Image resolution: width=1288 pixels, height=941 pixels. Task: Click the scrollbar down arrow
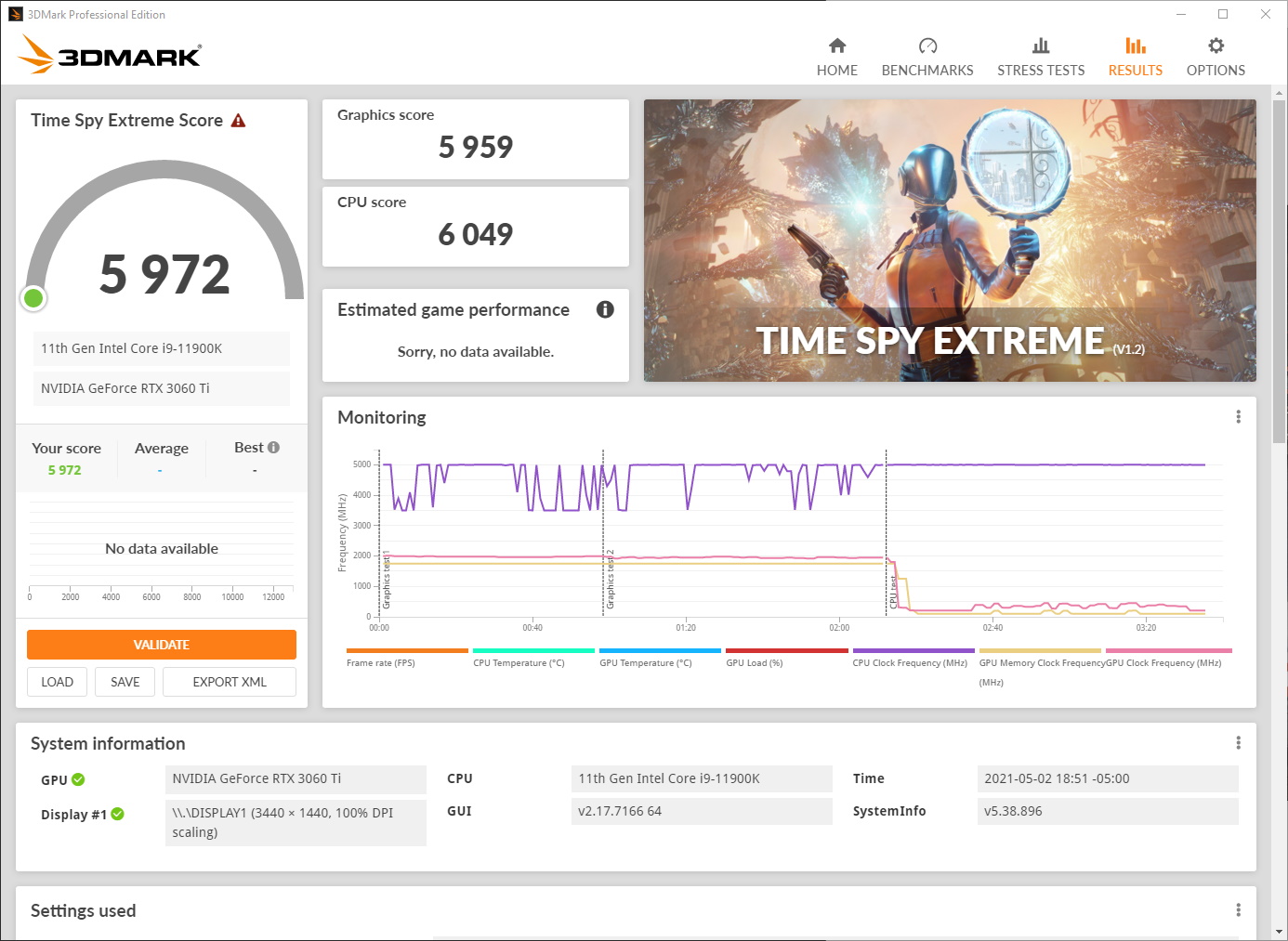tap(1280, 931)
